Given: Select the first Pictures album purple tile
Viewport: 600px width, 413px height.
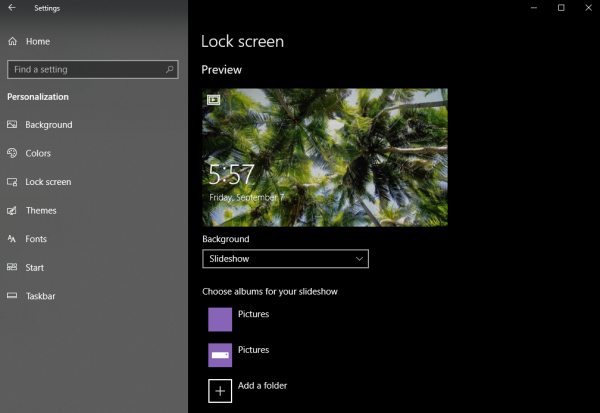Looking at the screenshot, I should (x=220, y=319).
